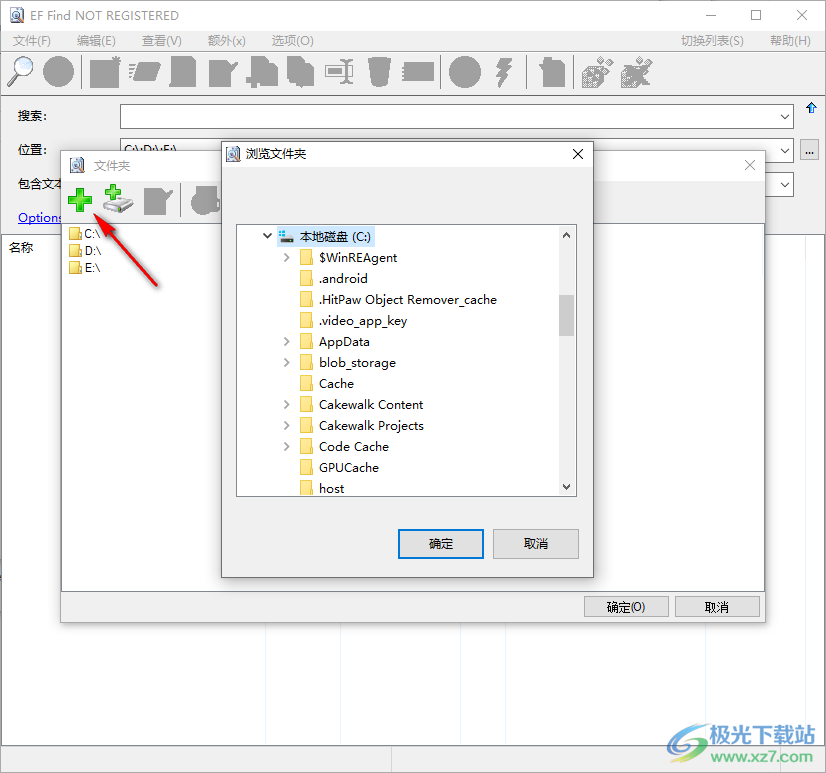This screenshot has width=826, height=773.
Task: Click 取消 at folder dialog bottom
Action: tap(717, 607)
